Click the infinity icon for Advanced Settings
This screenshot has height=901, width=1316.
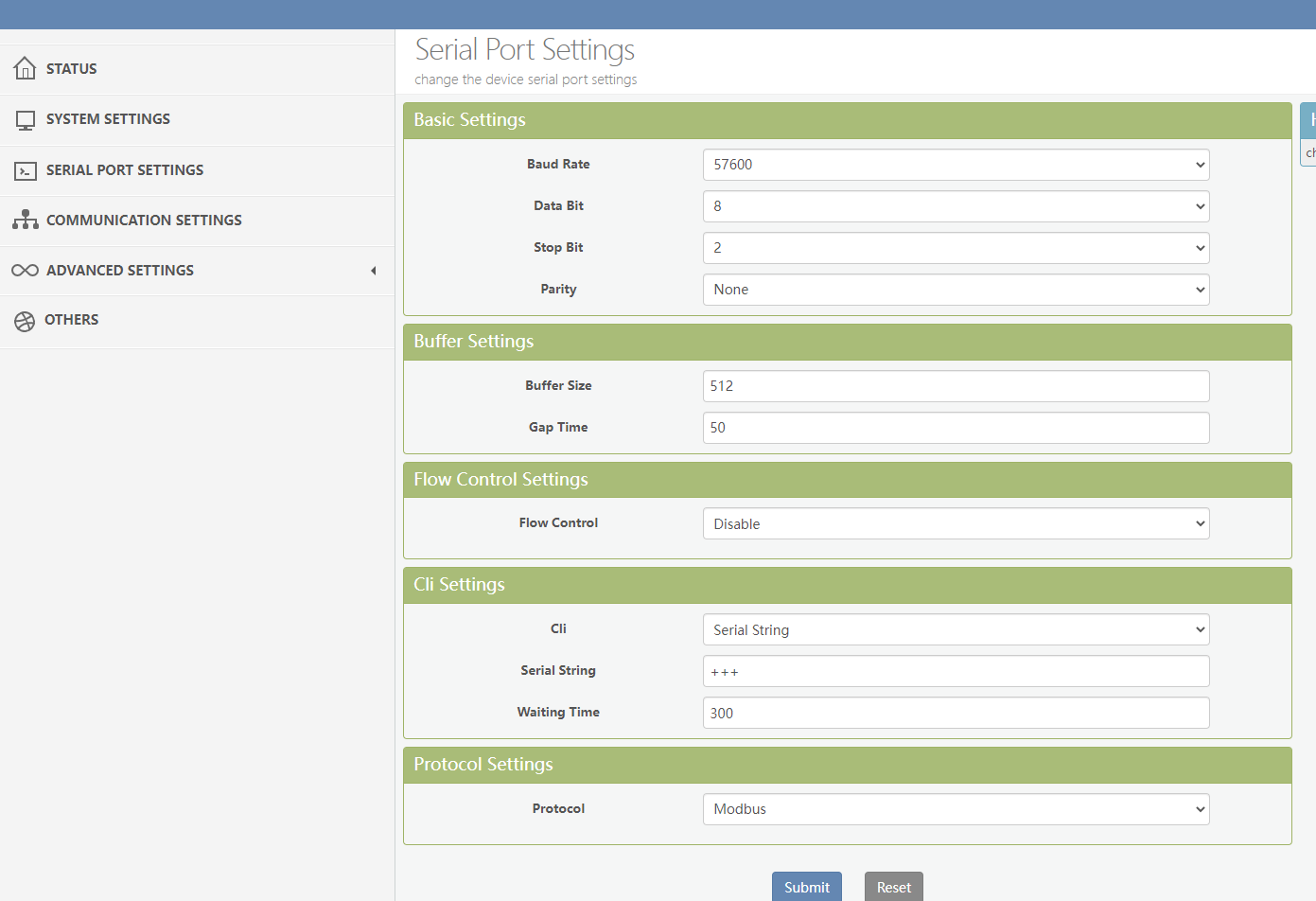[x=26, y=271]
